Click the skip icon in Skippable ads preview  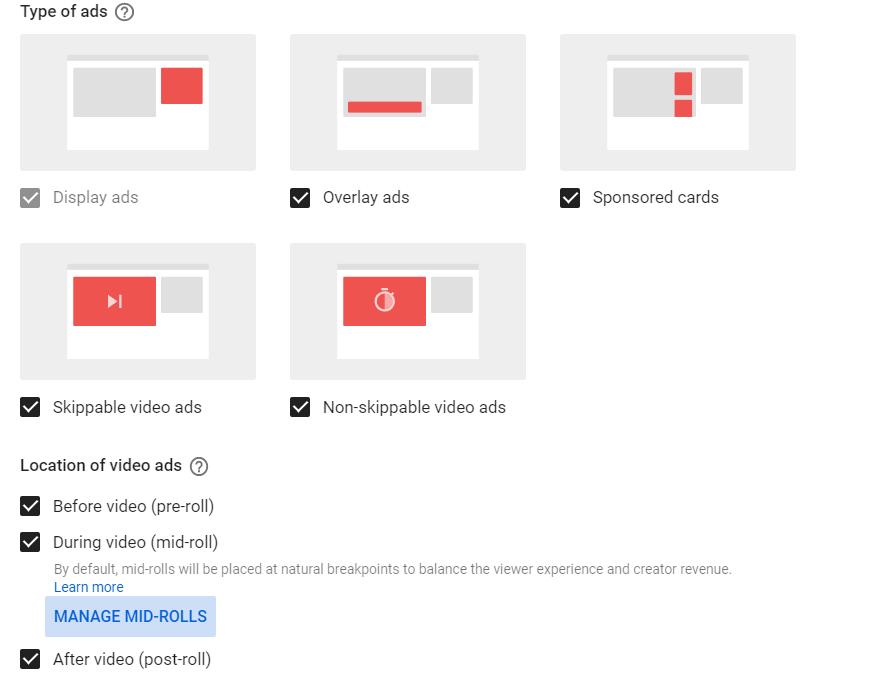115,301
